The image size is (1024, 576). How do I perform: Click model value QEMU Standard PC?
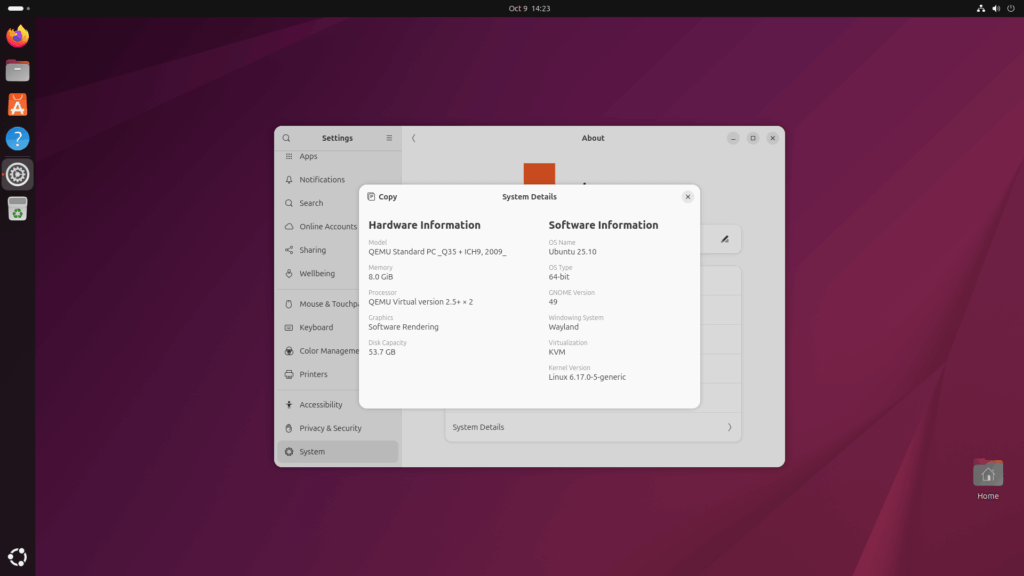(x=437, y=251)
